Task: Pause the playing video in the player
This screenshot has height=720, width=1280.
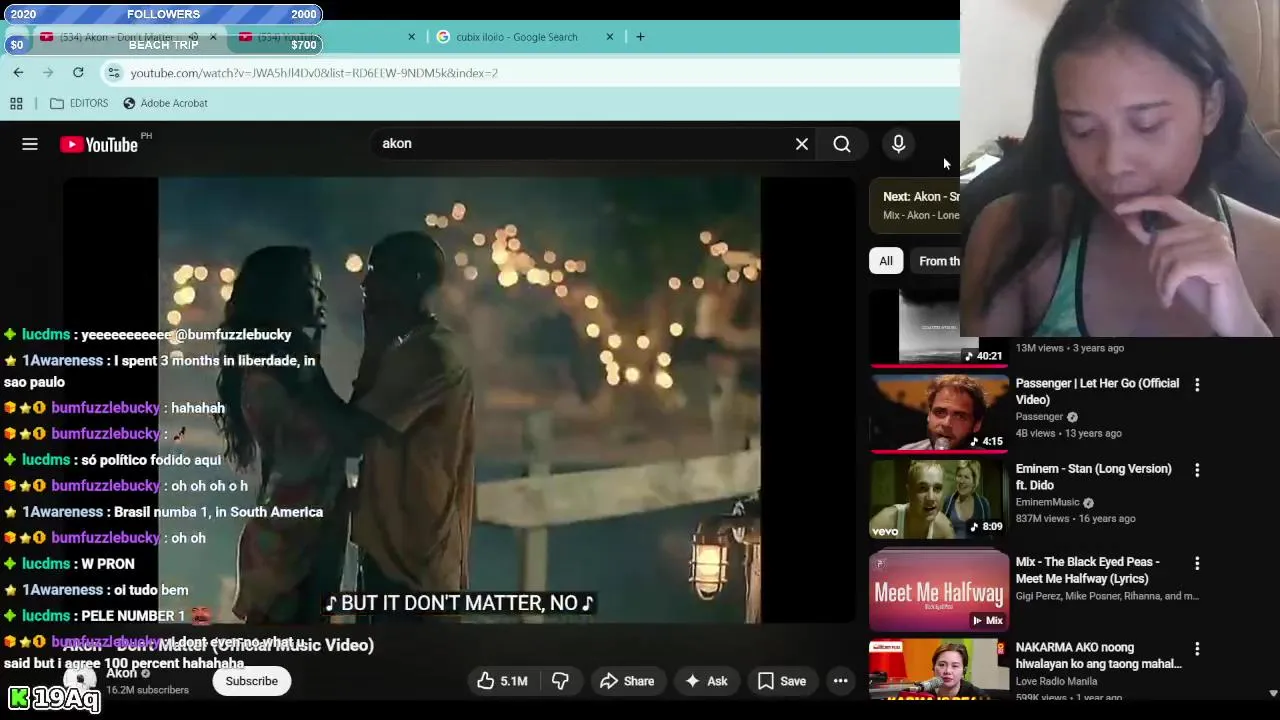Action: point(459,400)
